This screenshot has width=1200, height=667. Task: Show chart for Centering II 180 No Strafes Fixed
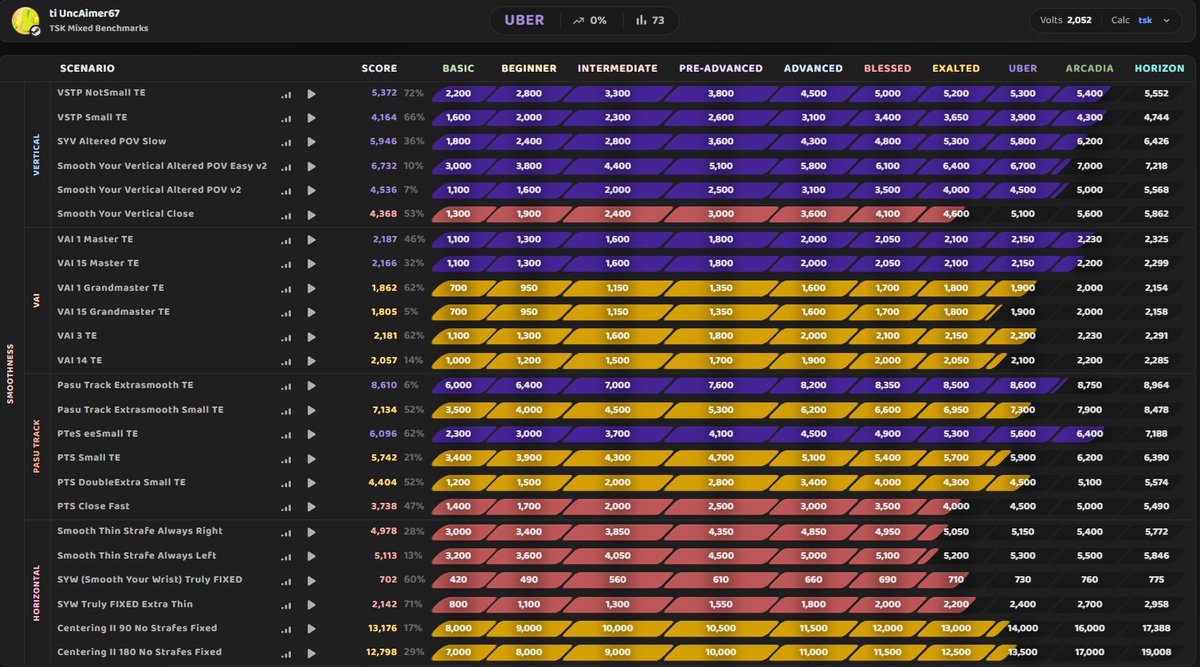coord(286,652)
